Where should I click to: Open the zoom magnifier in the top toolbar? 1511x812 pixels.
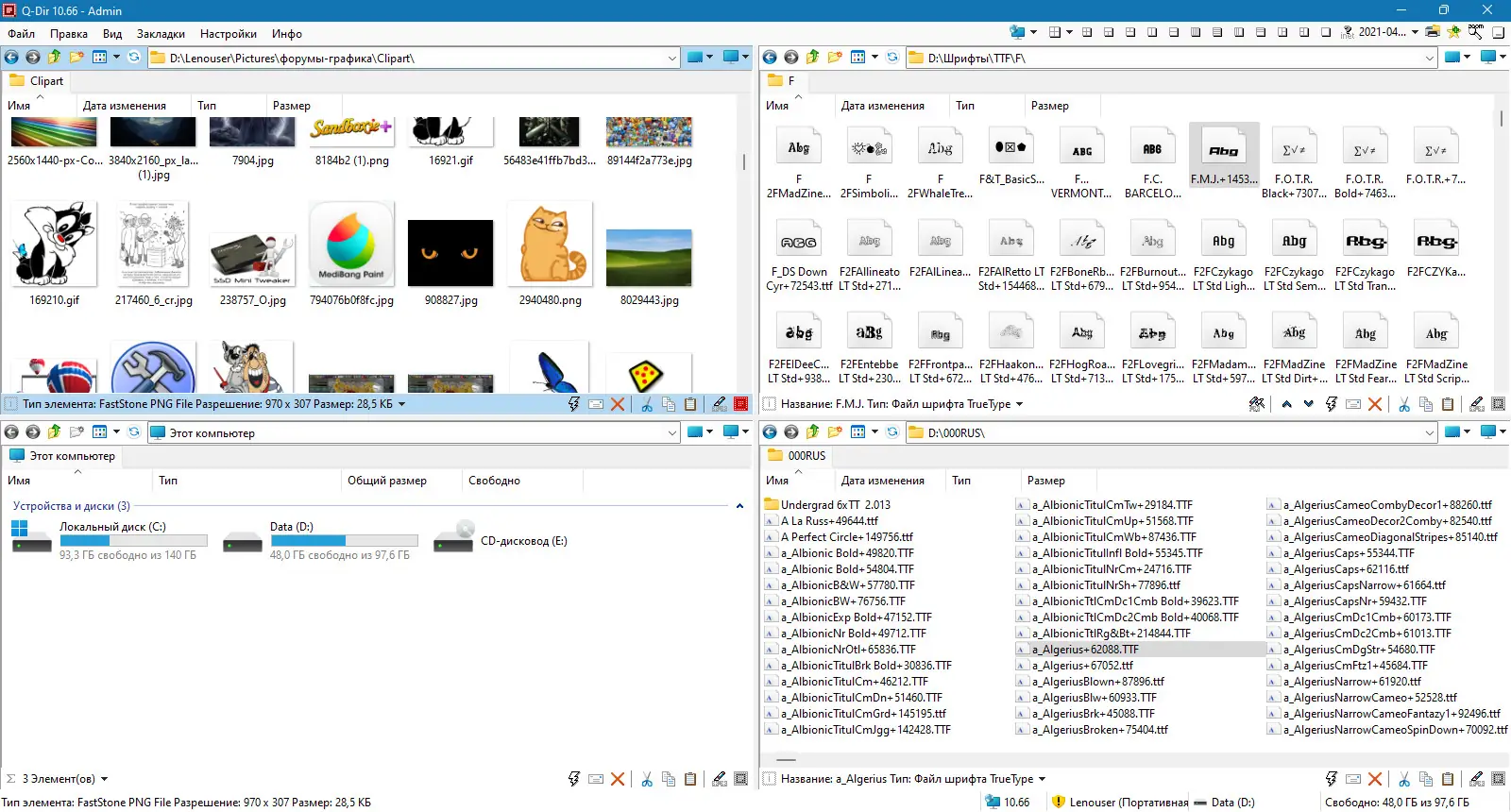[x=1476, y=31]
